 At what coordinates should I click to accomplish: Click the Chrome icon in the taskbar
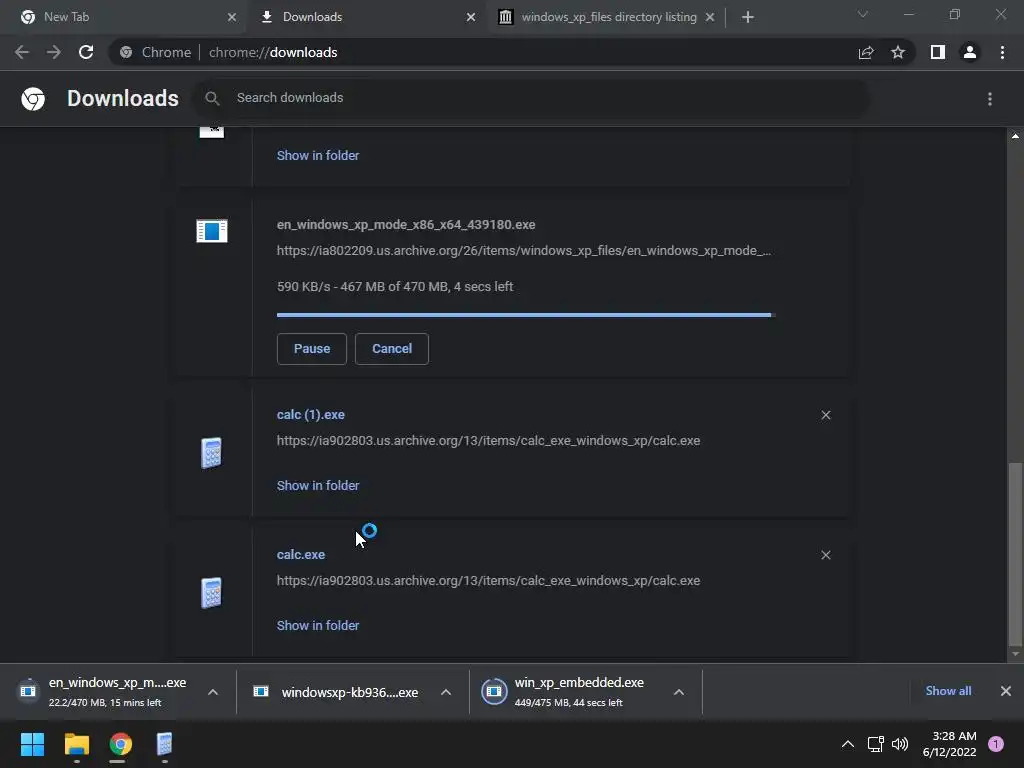click(120, 744)
